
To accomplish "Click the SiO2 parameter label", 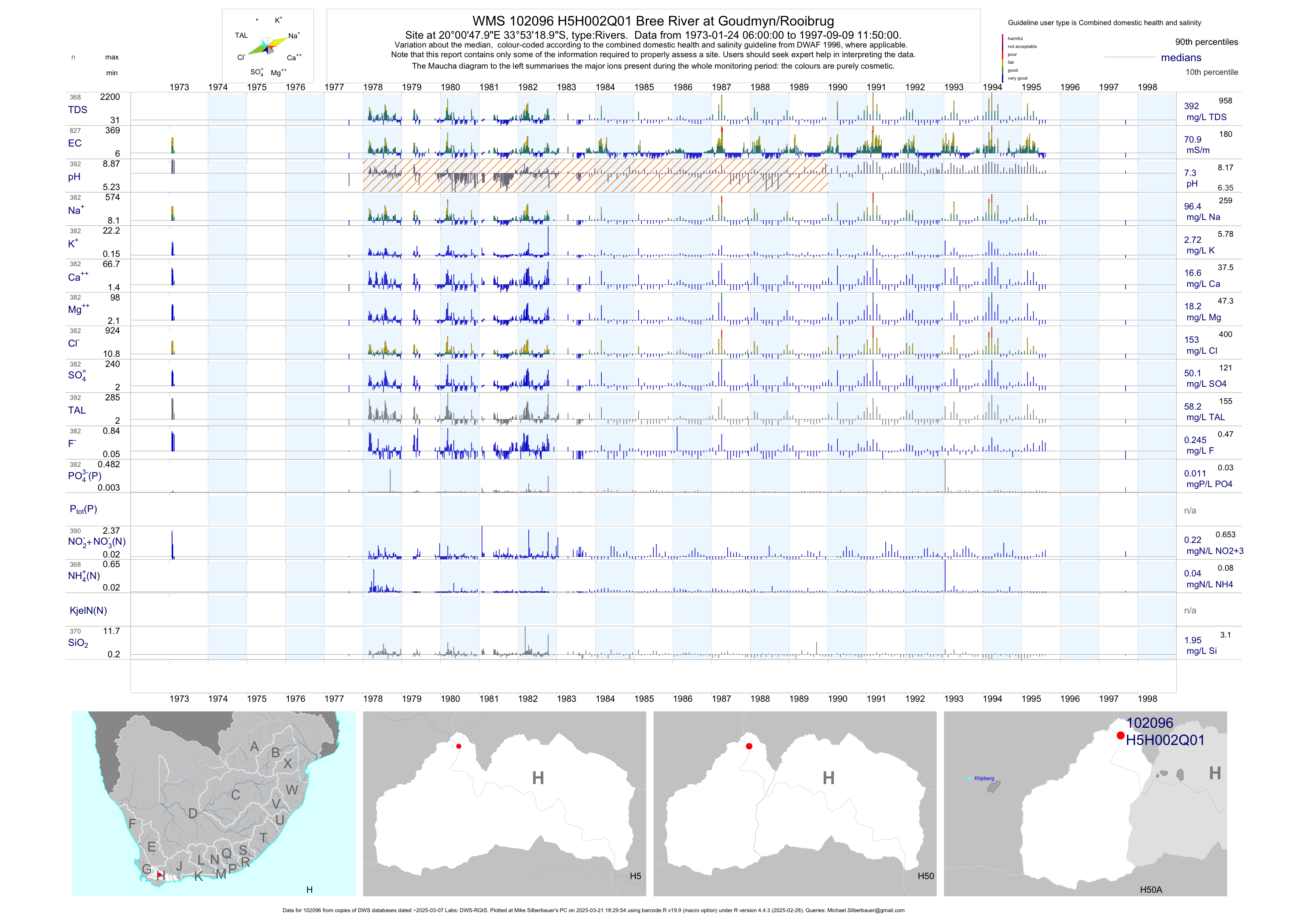I will click(x=78, y=643).
